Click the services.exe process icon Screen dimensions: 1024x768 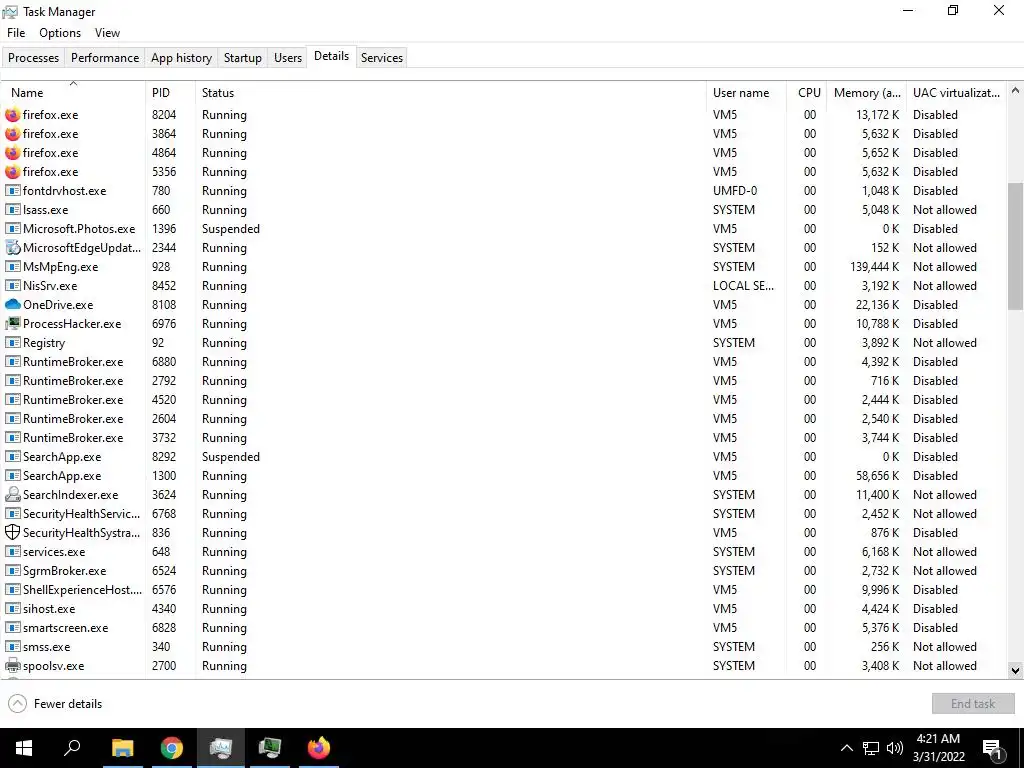pos(12,551)
